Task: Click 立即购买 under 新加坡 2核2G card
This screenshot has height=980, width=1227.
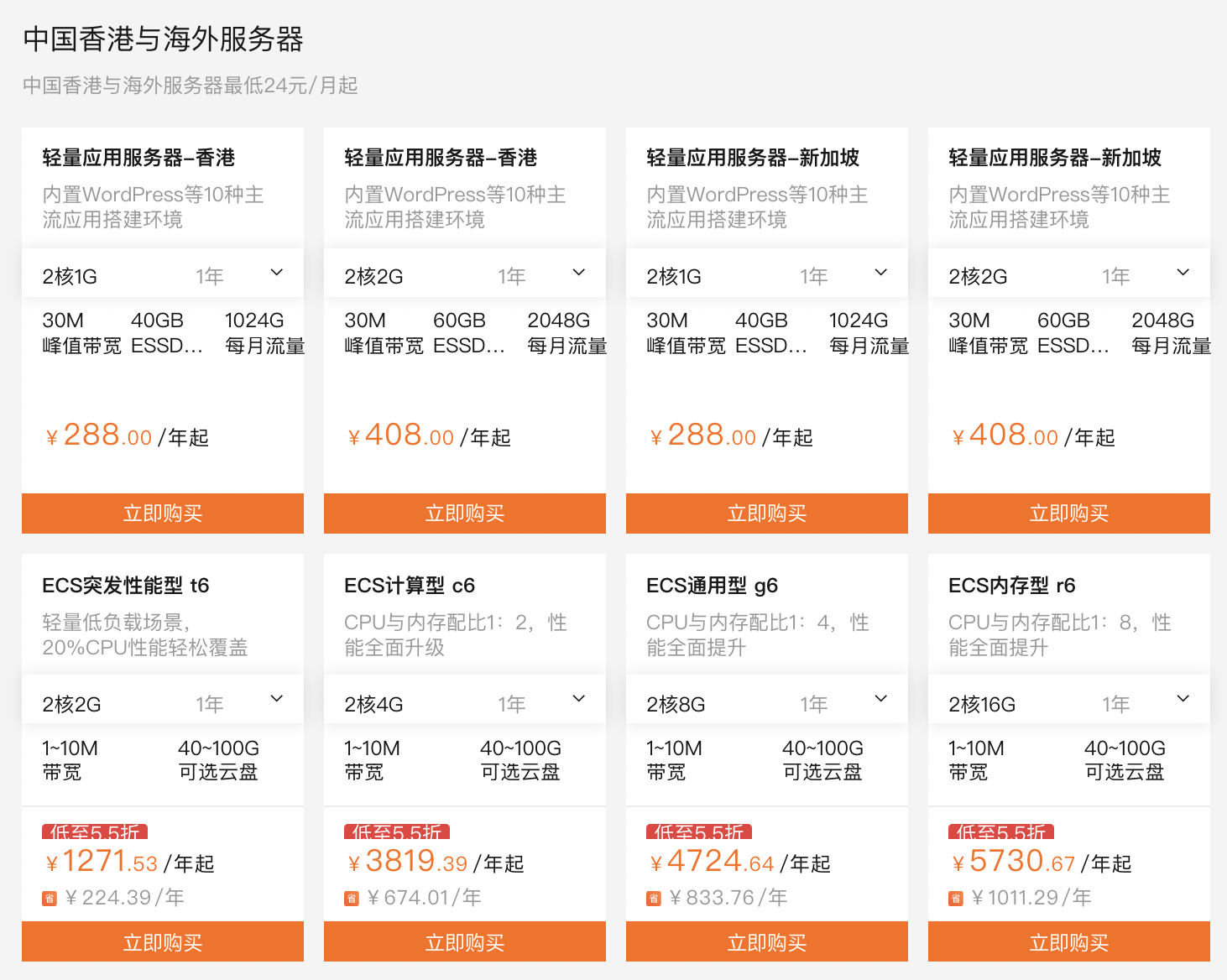Action: point(1068,513)
